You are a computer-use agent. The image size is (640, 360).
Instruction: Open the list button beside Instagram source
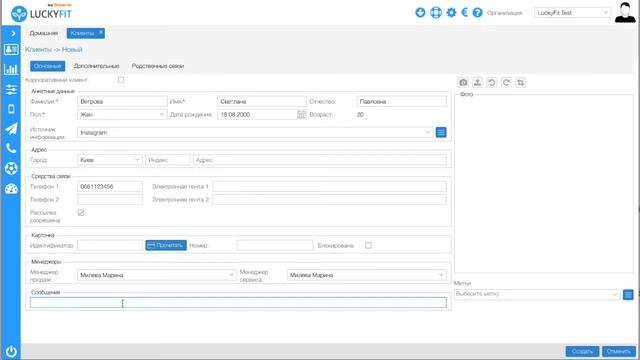click(x=441, y=132)
